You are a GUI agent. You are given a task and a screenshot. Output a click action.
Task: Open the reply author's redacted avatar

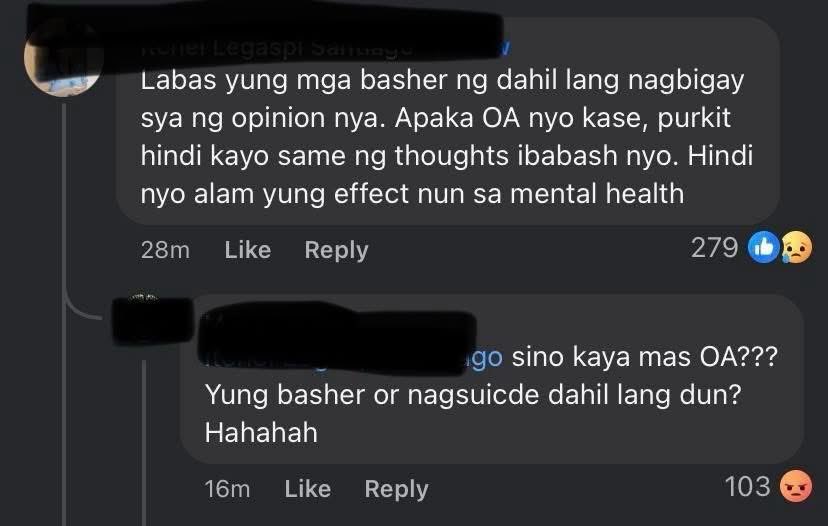pyautogui.click(x=152, y=320)
